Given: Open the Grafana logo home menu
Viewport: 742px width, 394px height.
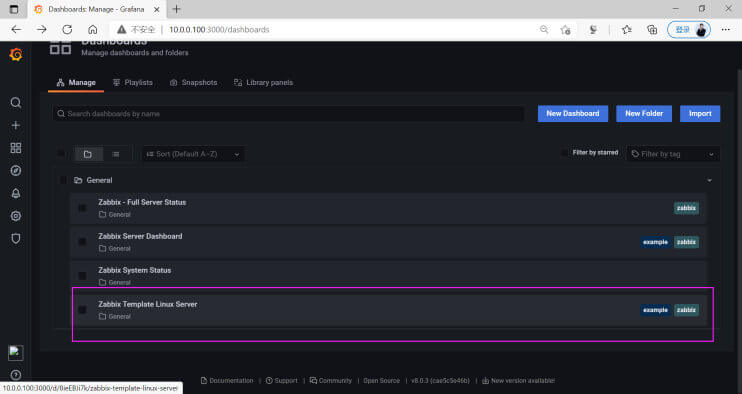Looking at the screenshot, I should (x=16, y=55).
